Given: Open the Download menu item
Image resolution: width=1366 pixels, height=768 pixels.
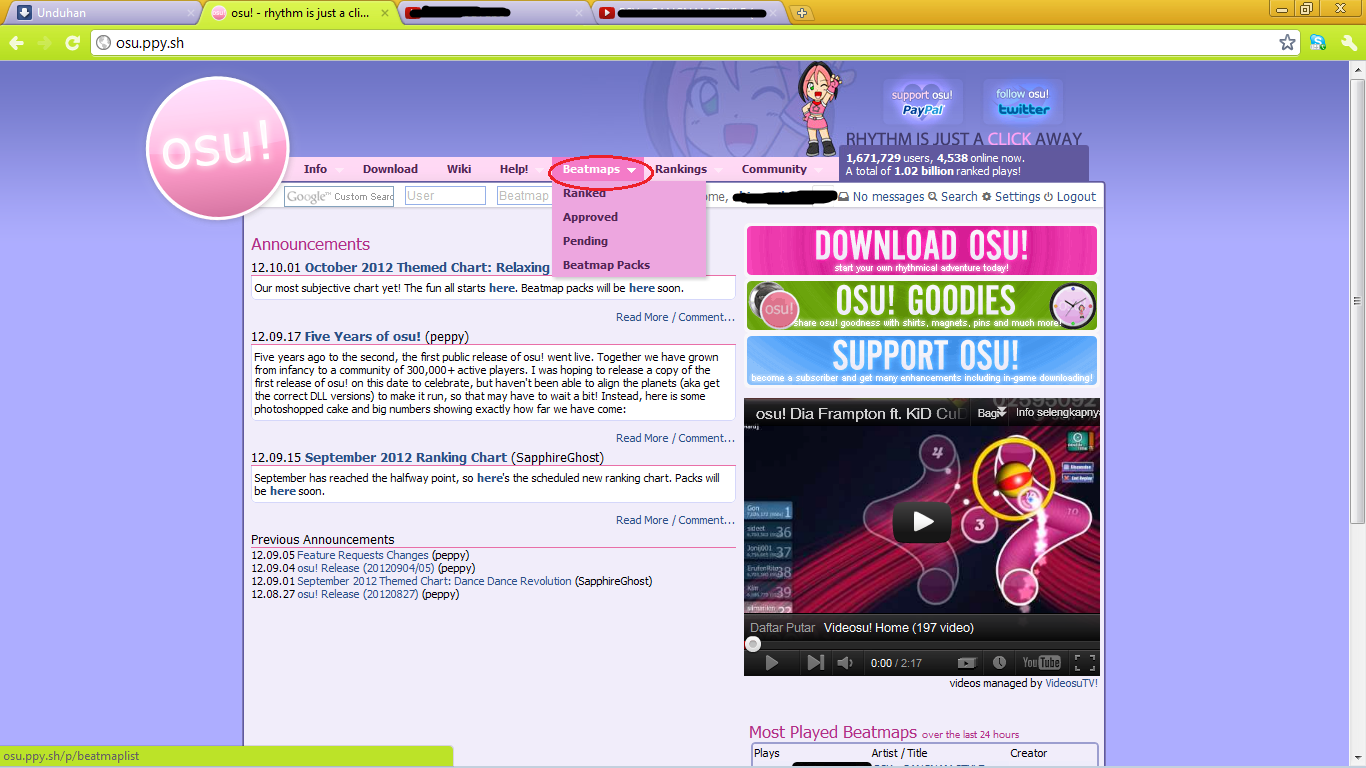Looking at the screenshot, I should (x=390, y=169).
